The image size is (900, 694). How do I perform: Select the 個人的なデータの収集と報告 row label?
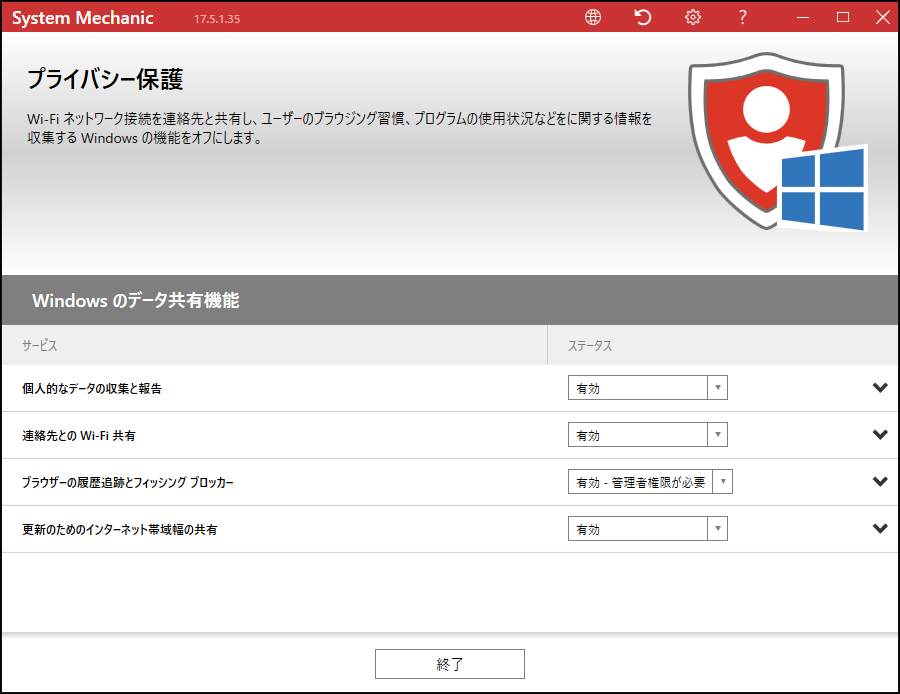tap(92, 389)
